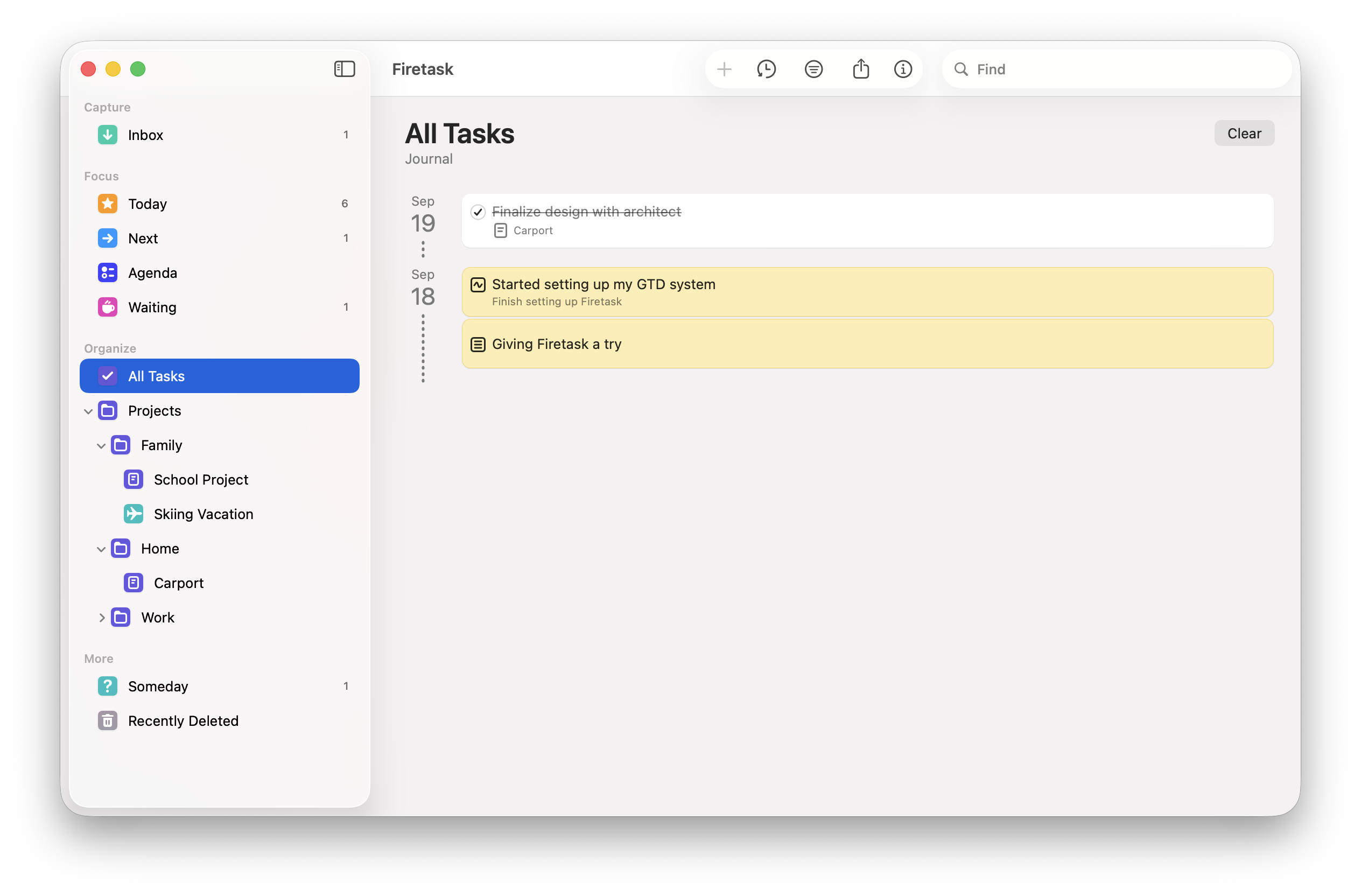
Task: Click the add new task plus icon
Action: click(724, 69)
